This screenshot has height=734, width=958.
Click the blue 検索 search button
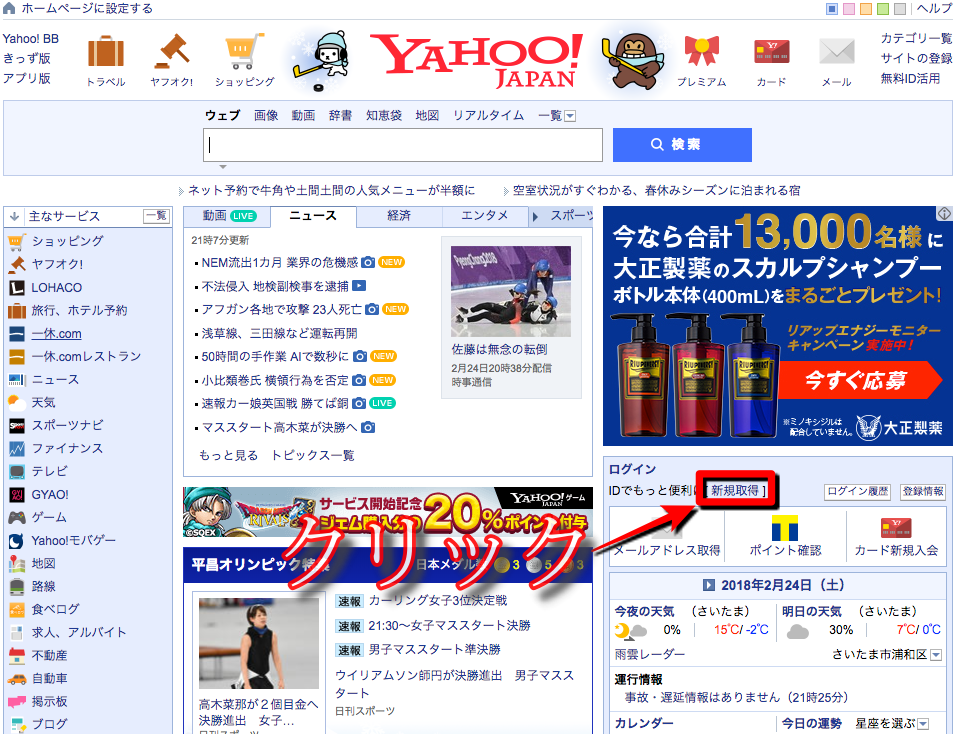tap(682, 145)
